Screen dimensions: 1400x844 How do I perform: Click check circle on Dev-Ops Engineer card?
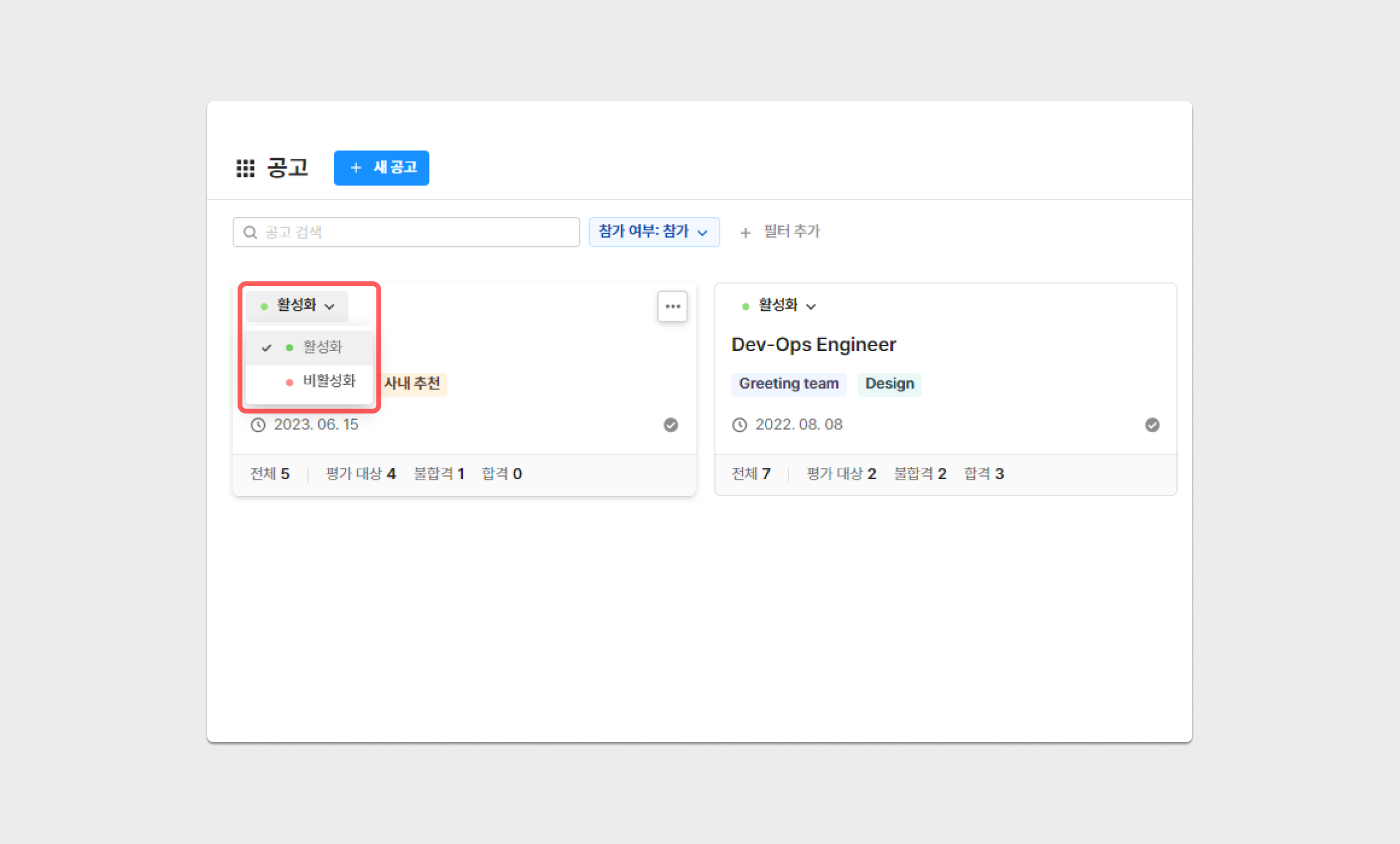[1152, 424]
